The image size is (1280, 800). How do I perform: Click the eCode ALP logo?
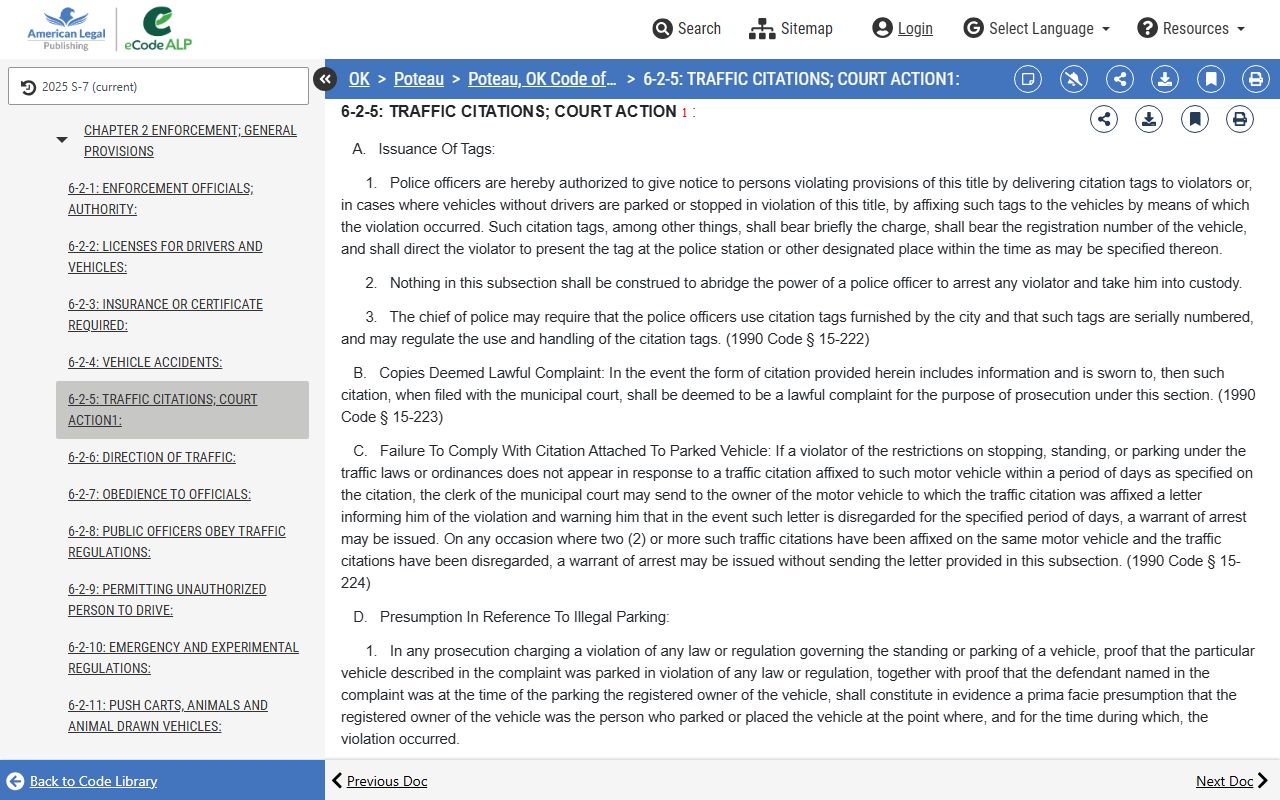(x=158, y=30)
